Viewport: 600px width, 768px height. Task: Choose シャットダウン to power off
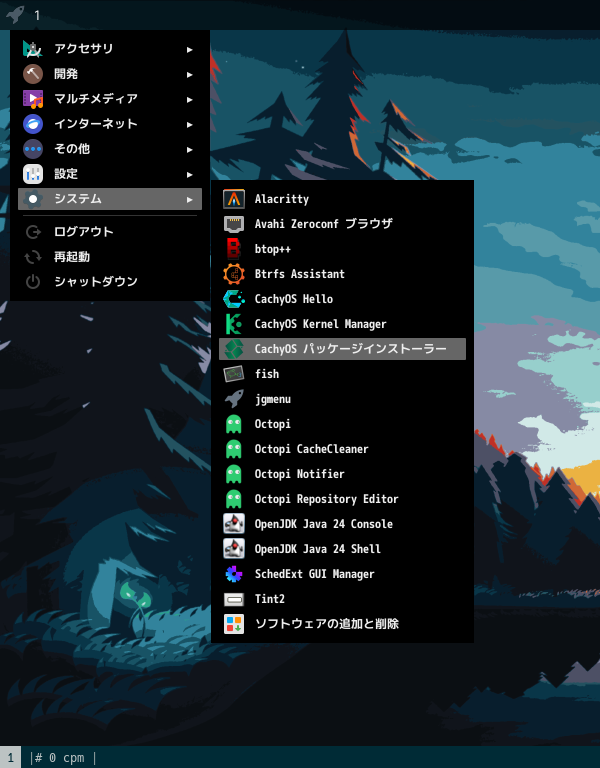click(x=110, y=282)
